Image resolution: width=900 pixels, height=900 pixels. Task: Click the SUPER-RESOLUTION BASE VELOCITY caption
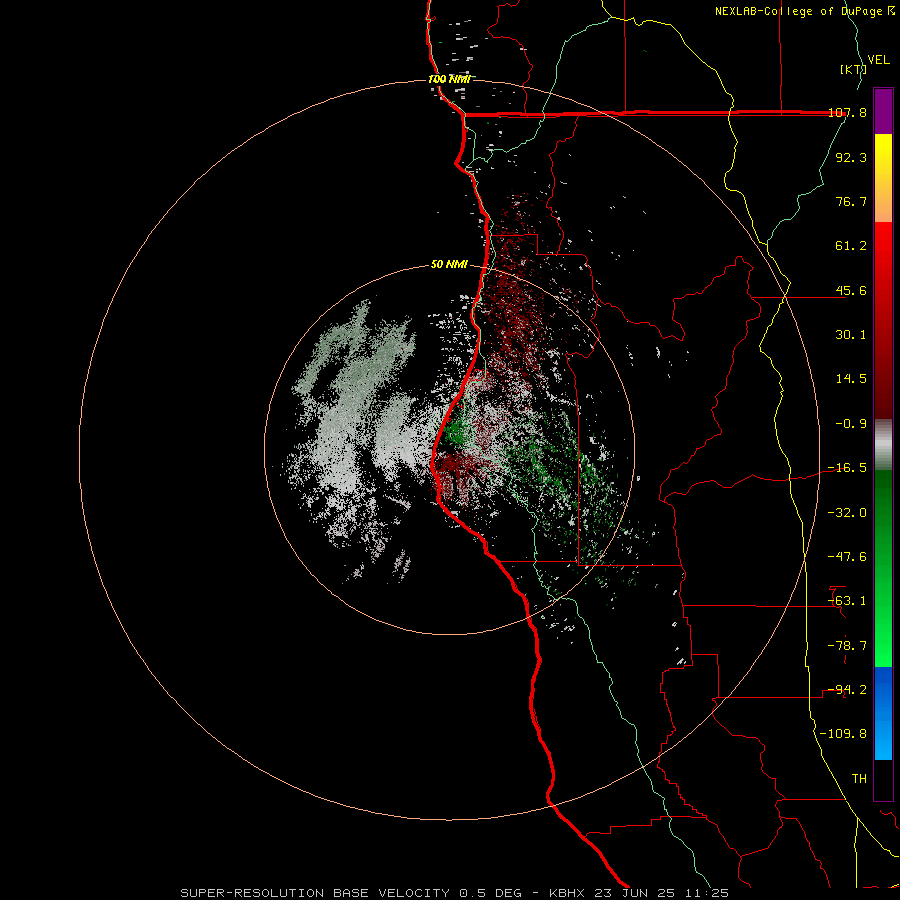(x=315, y=893)
